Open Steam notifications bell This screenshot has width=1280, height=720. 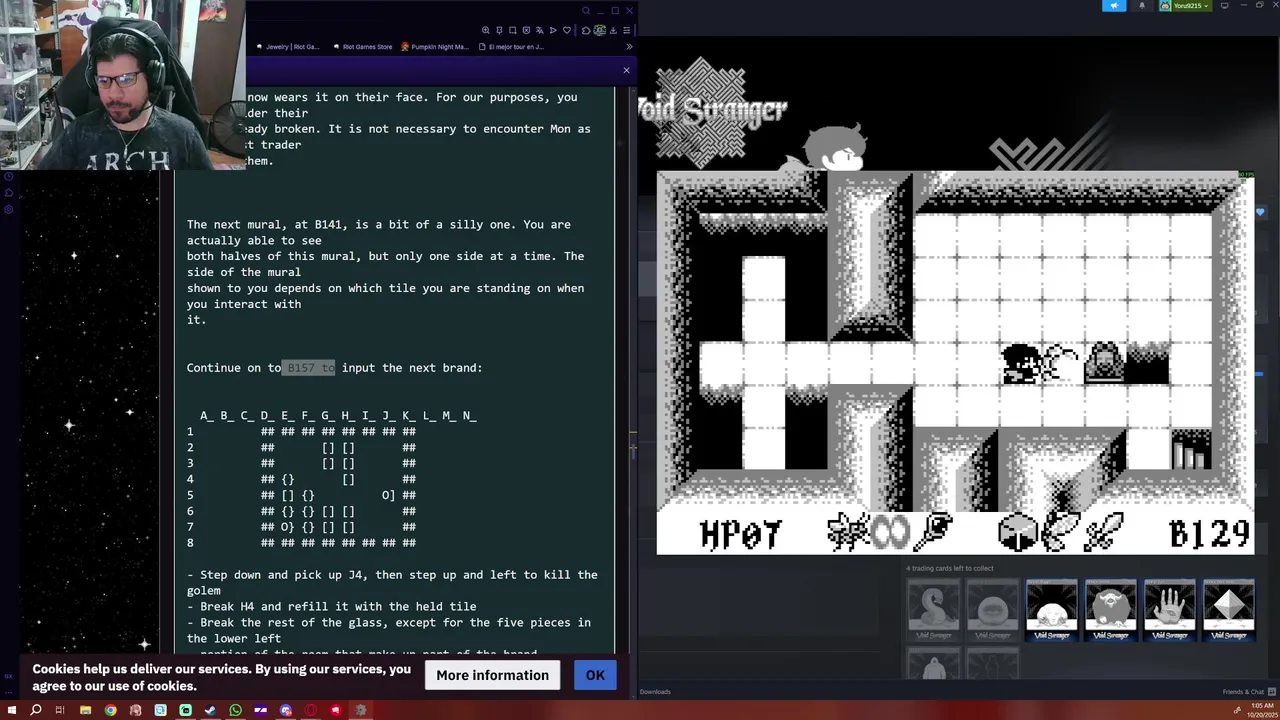[x=1142, y=6]
